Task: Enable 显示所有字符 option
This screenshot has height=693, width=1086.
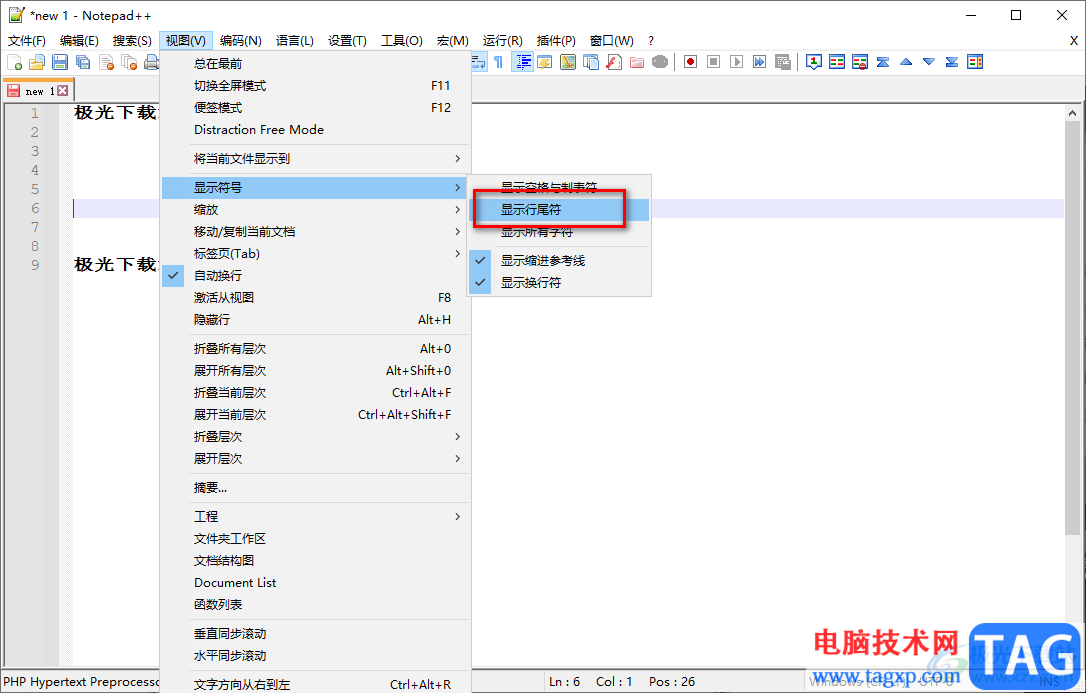Action: pos(559,232)
